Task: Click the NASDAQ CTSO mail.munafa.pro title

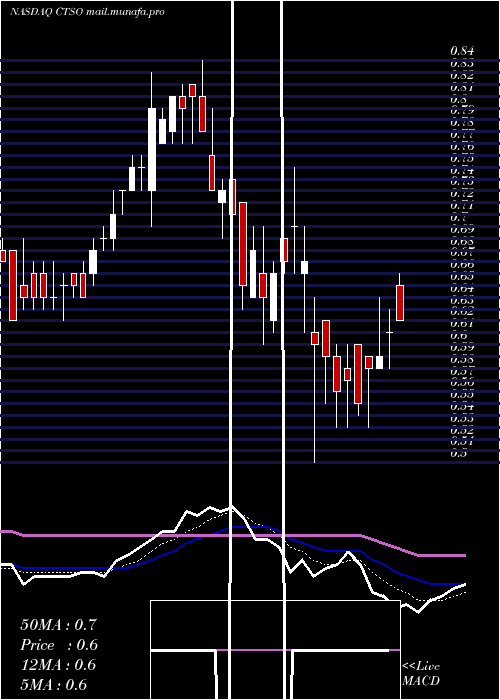Action: click(87, 12)
